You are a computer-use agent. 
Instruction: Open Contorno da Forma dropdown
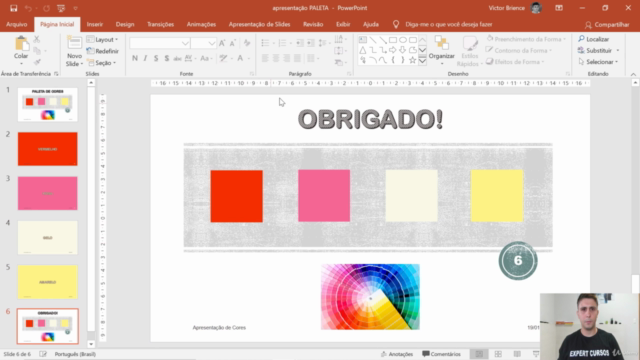coord(519,51)
